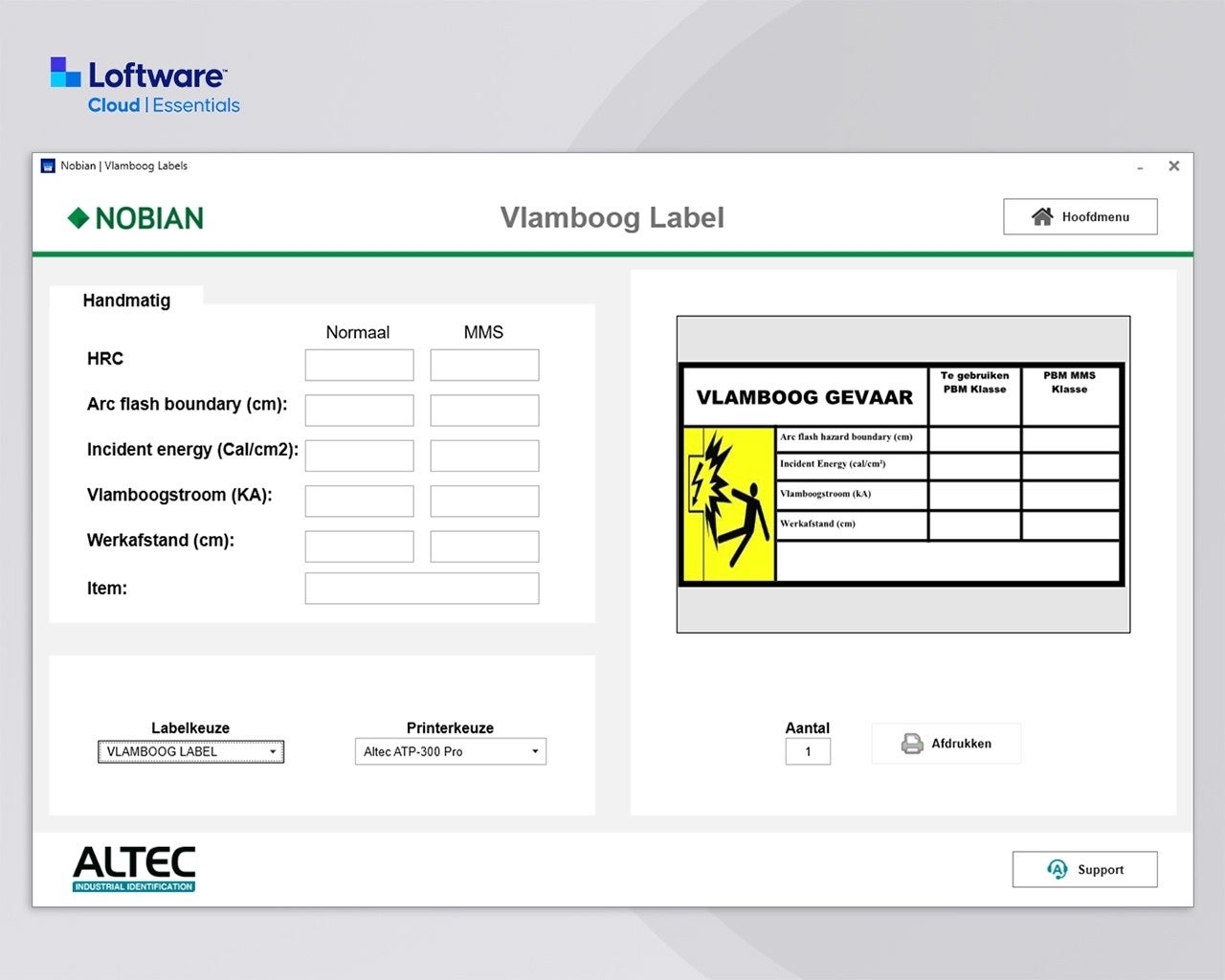Open the Labelkeuze dropdown

coord(190,752)
